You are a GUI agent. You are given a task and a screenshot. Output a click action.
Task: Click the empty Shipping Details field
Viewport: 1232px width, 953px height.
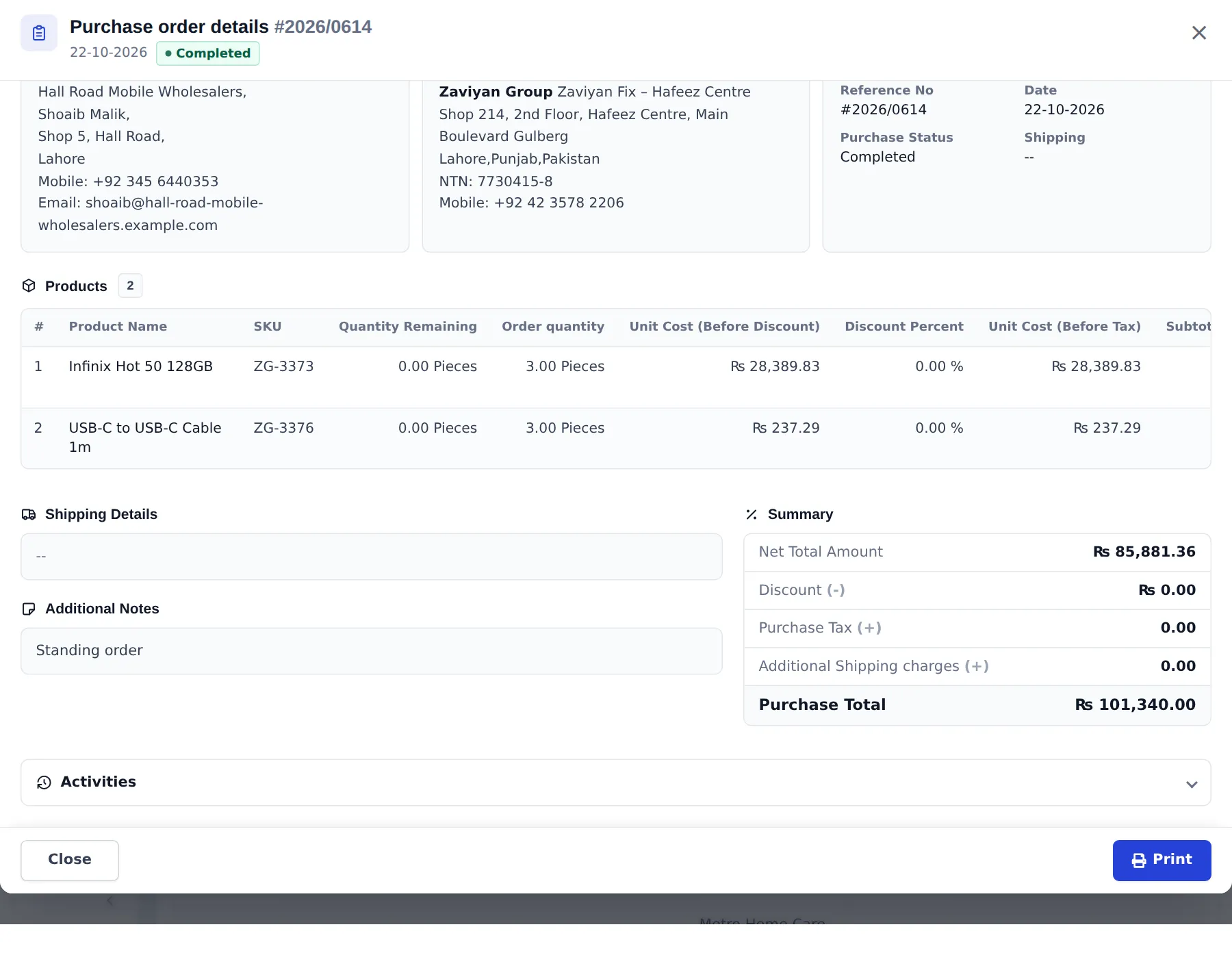click(x=372, y=557)
